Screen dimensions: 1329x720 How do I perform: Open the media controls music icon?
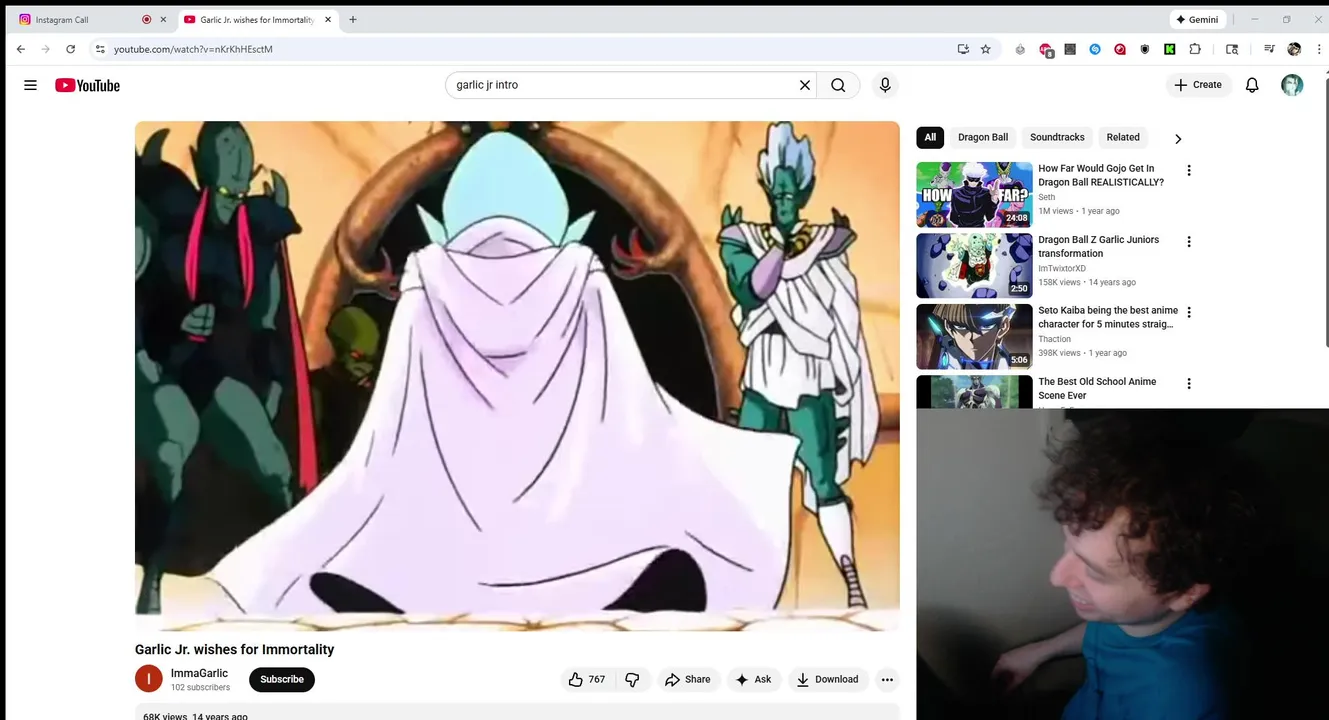click(1269, 49)
